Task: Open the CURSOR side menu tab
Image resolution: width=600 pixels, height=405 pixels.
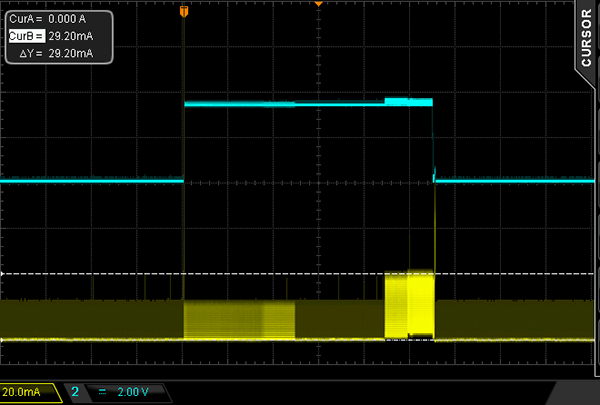Action: click(587, 38)
